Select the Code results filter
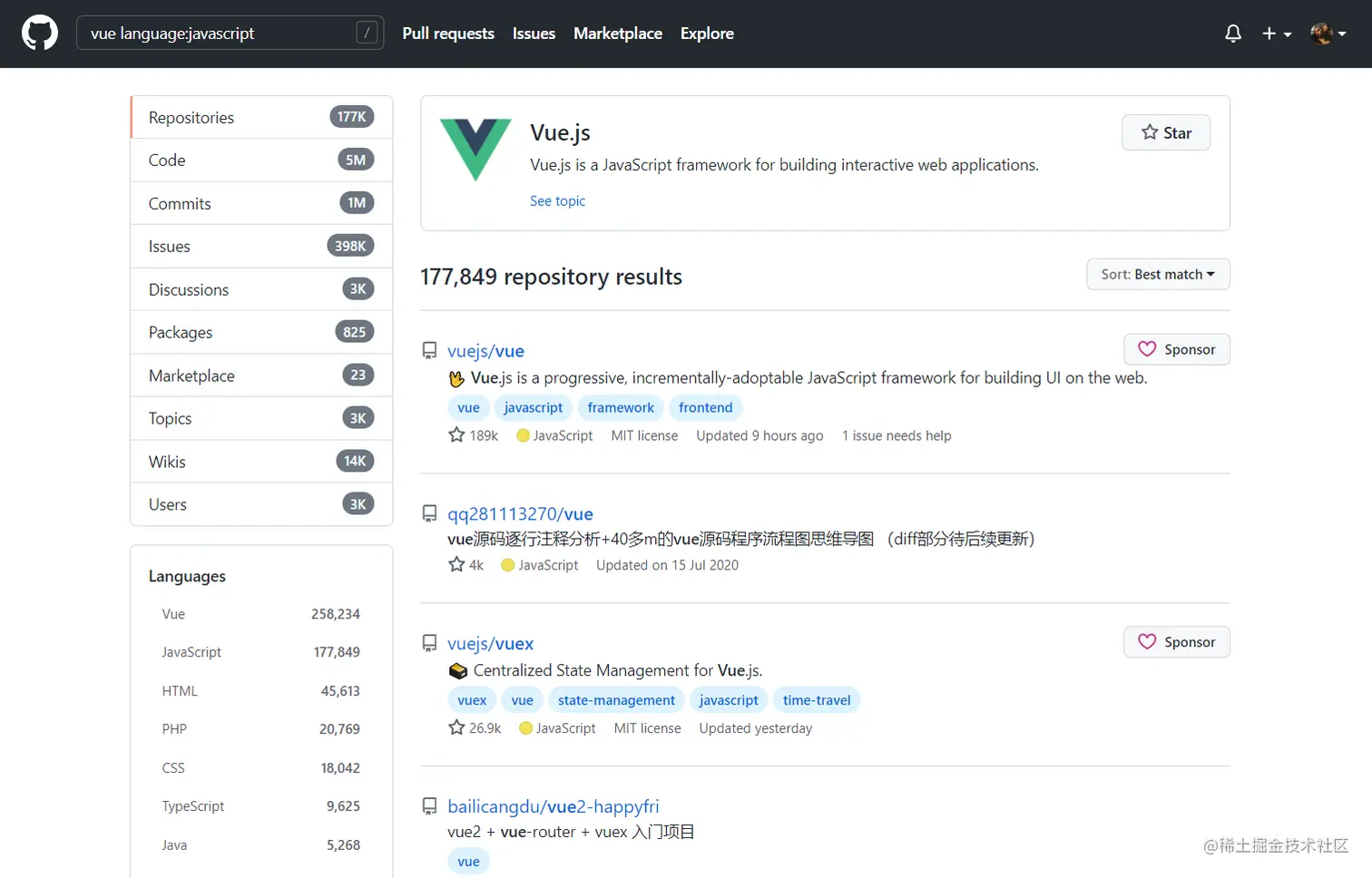 tap(261, 161)
